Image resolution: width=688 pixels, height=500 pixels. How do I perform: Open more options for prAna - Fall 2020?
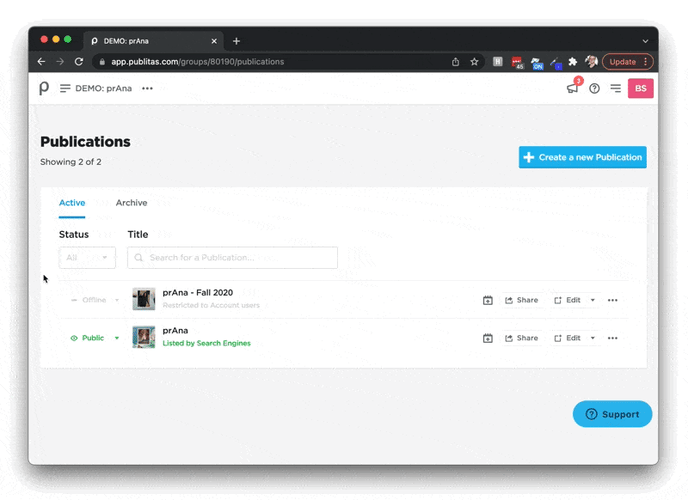click(613, 300)
